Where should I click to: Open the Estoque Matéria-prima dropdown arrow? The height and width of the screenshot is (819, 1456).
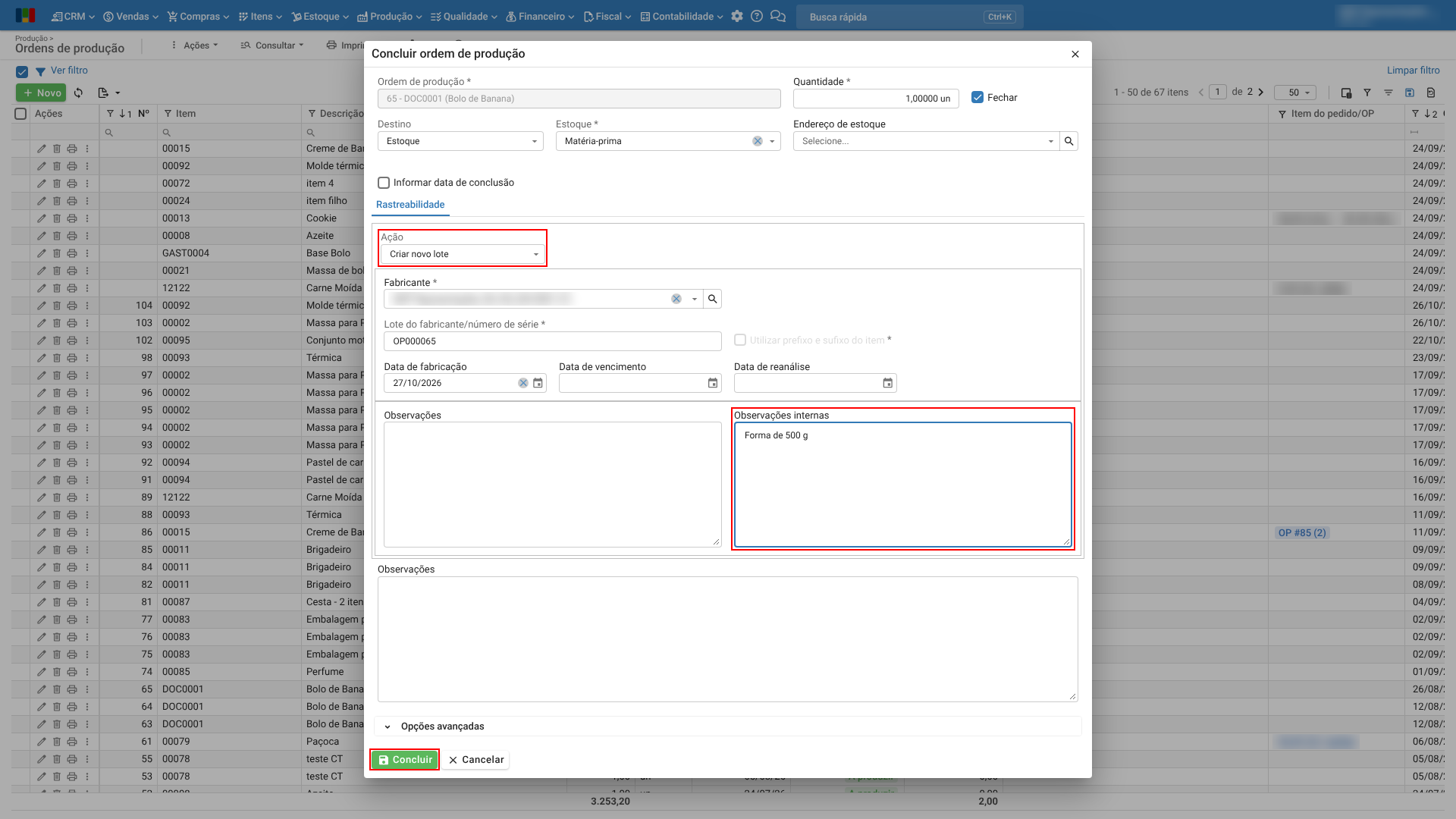click(772, 141)
